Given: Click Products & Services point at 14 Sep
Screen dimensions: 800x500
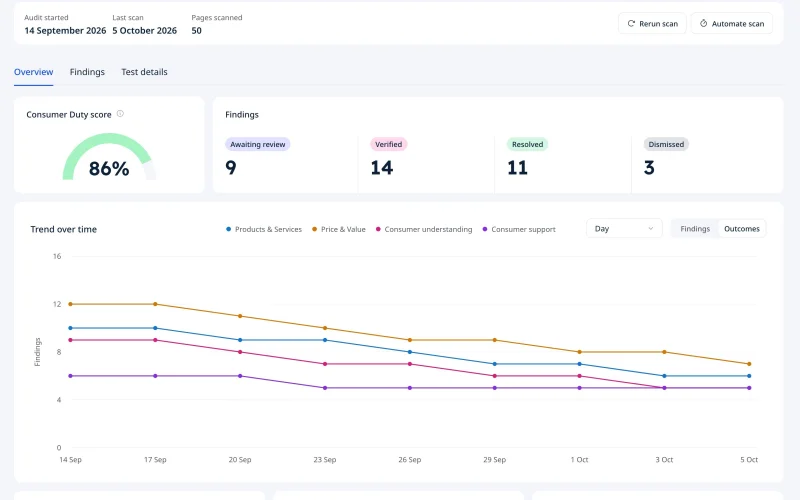Looking at the screenshot, I should pos(70,328).
